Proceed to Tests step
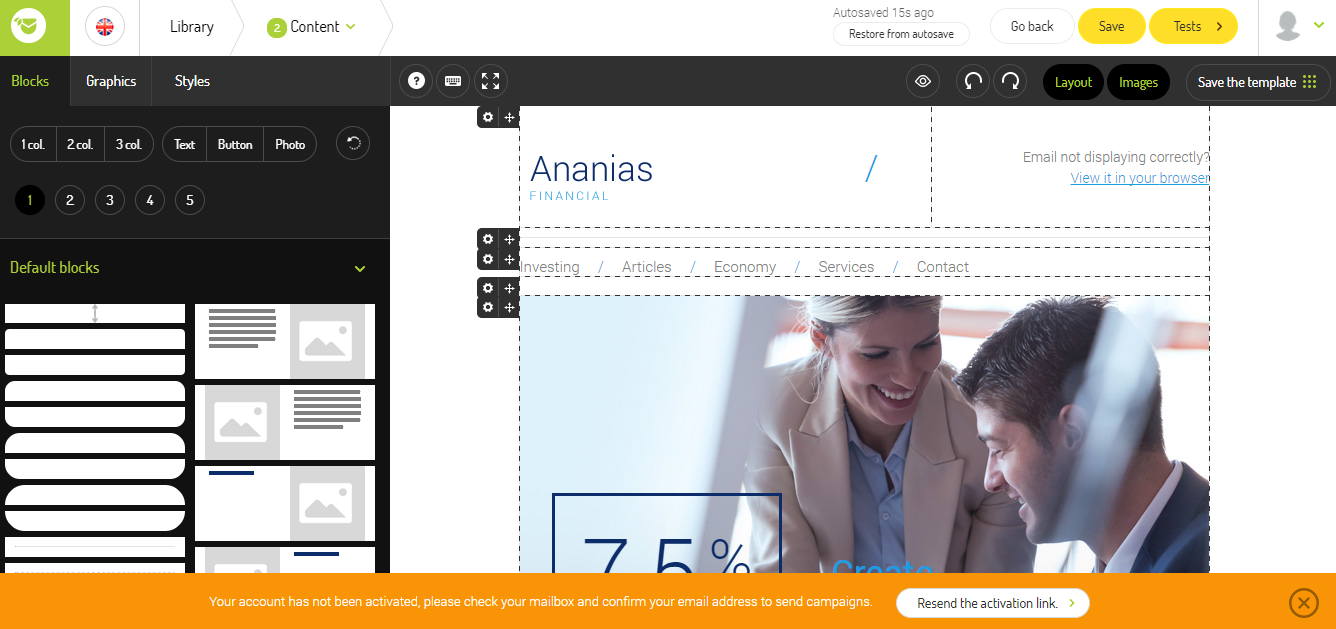Image resolution: width=1336 pixels, height=629 pixels. (x=1193, y=27)
